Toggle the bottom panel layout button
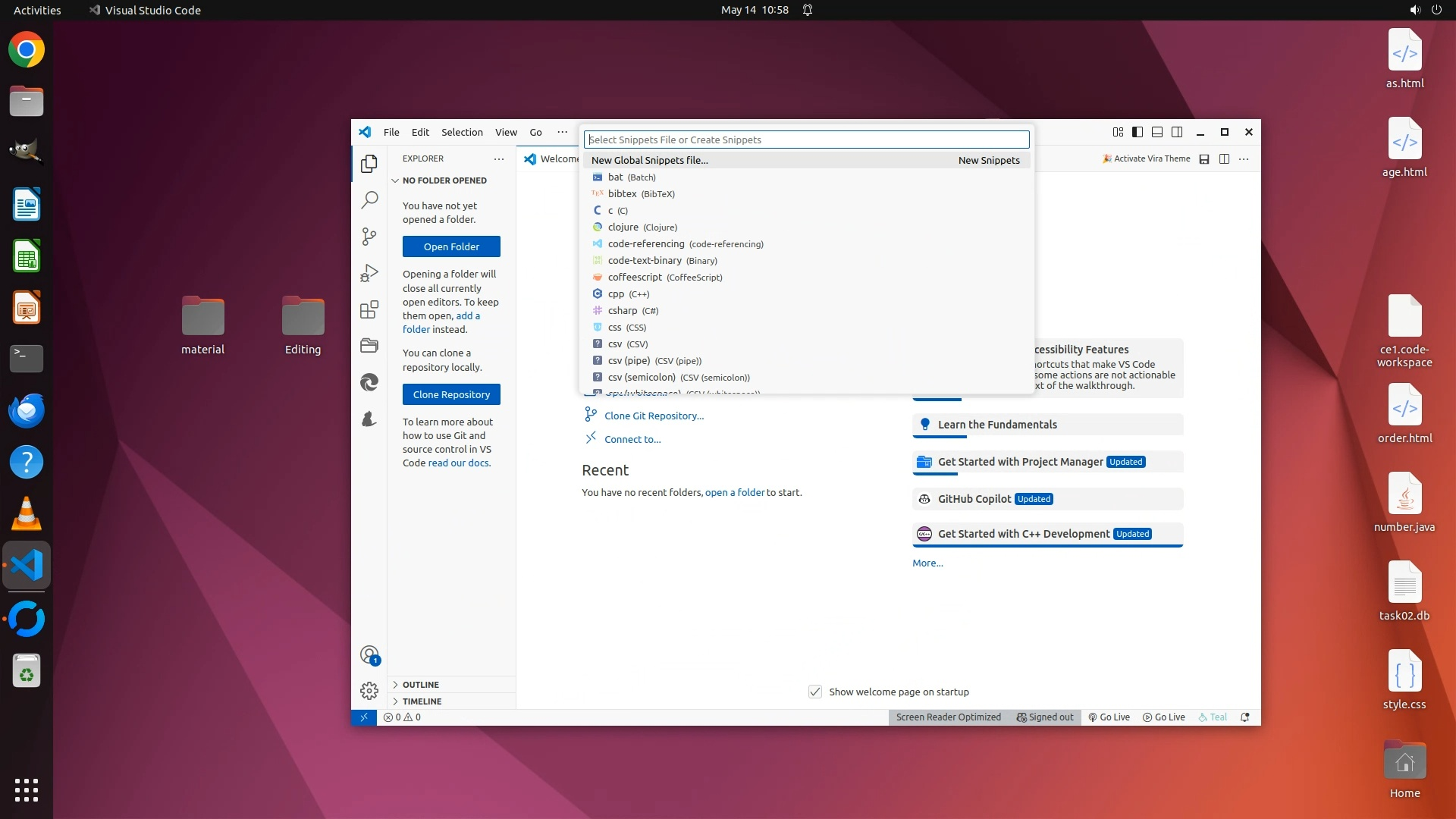1456x819 pixels. point(1157,132)
